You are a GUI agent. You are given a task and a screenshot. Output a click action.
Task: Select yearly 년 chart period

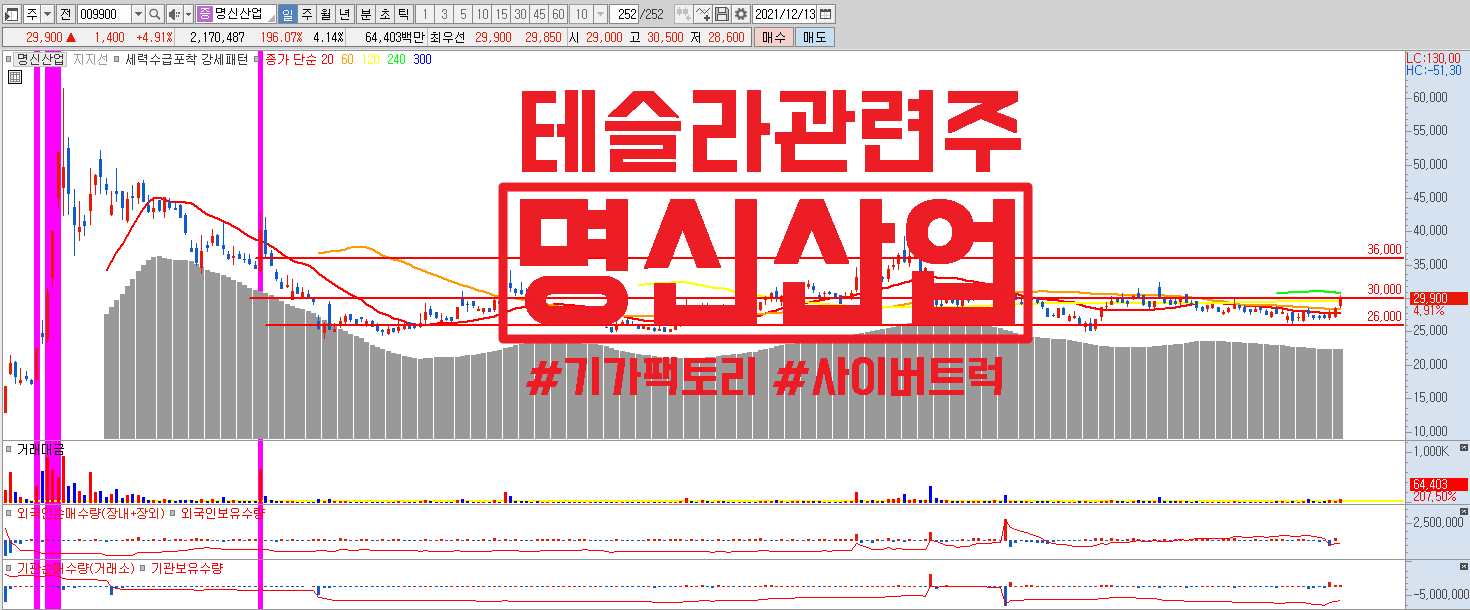point(345,14)
